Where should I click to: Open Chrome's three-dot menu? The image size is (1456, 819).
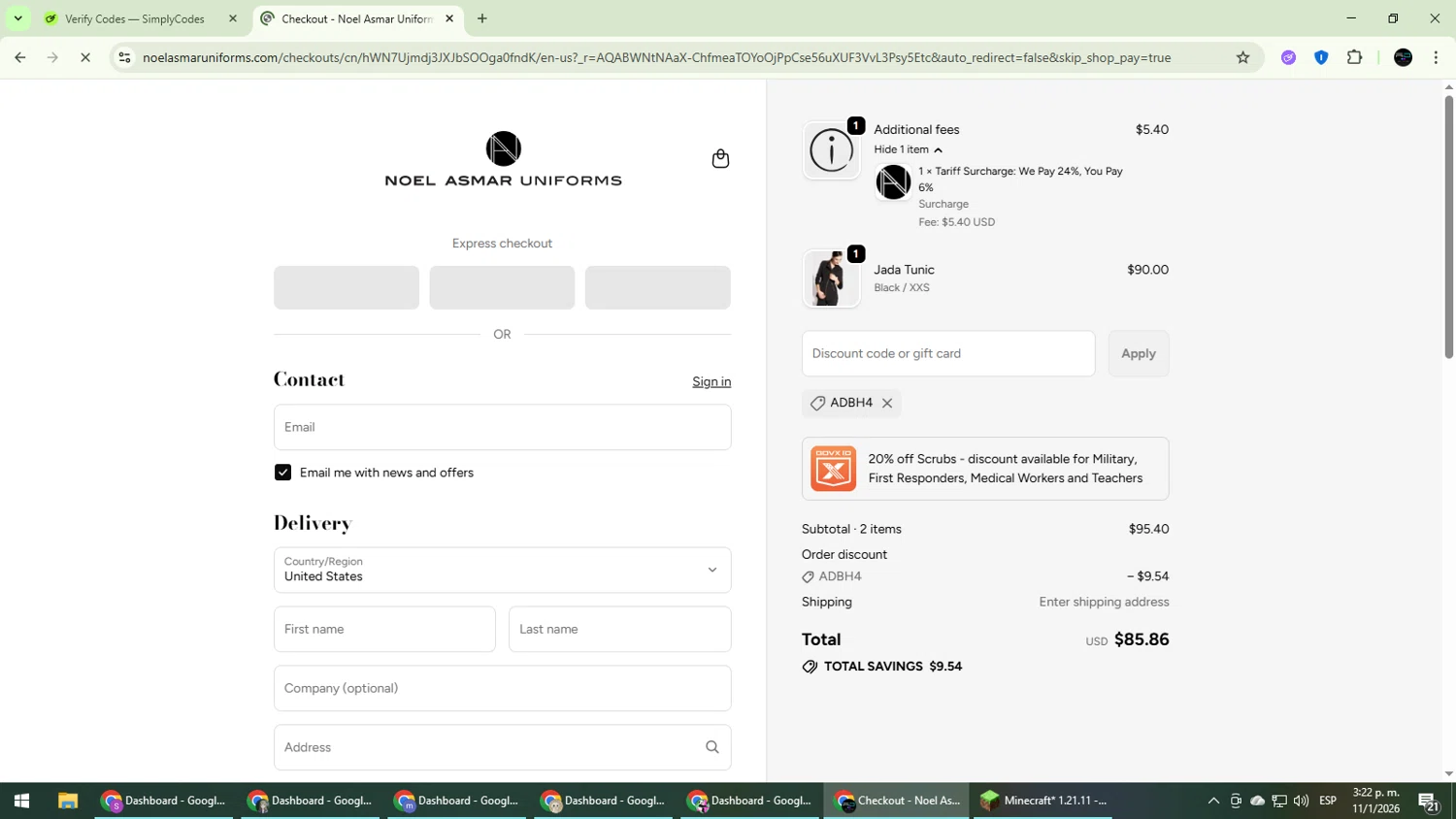tap(1436, 57)
